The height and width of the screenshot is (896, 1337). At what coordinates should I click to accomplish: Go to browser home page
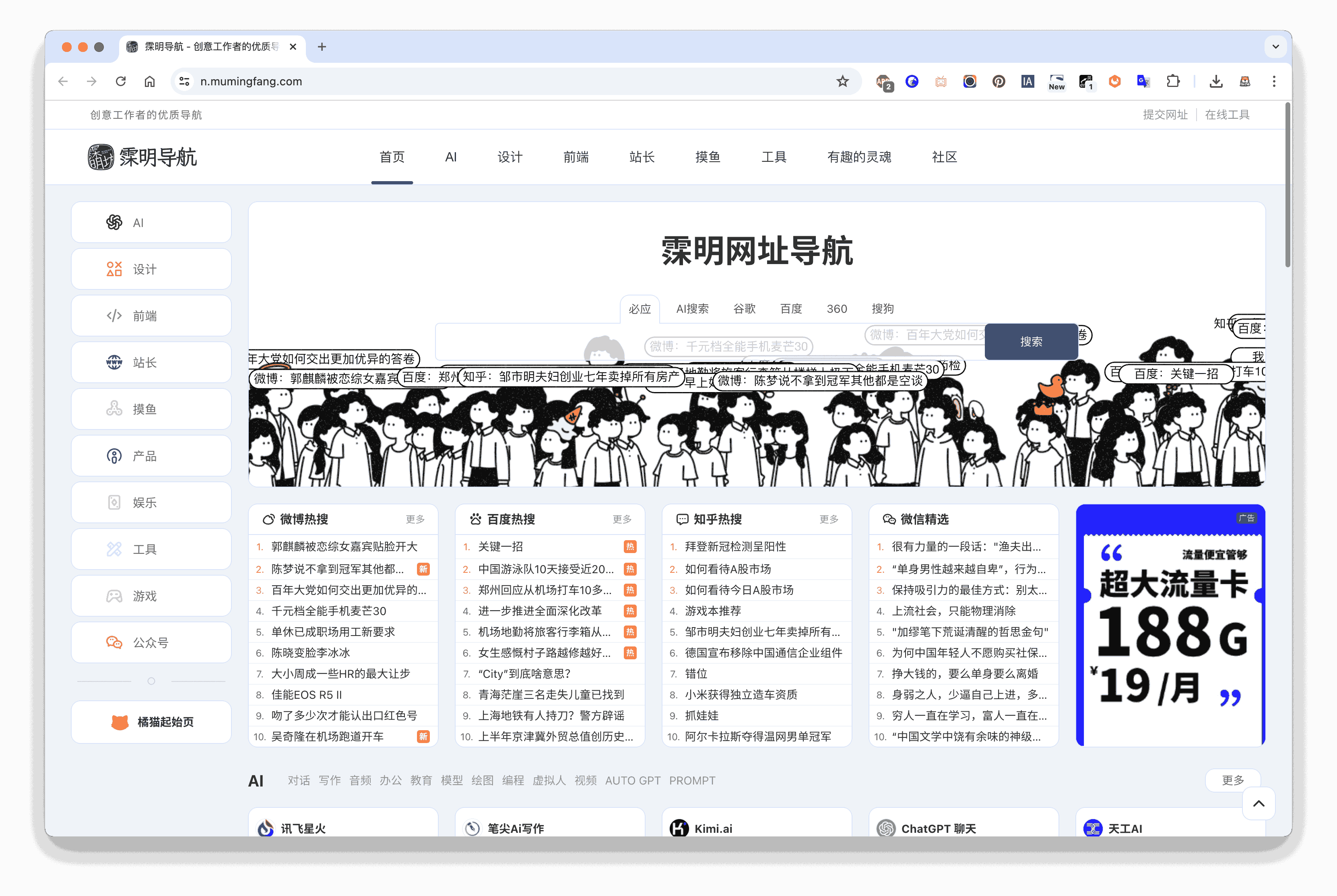(x=150, y=81)
